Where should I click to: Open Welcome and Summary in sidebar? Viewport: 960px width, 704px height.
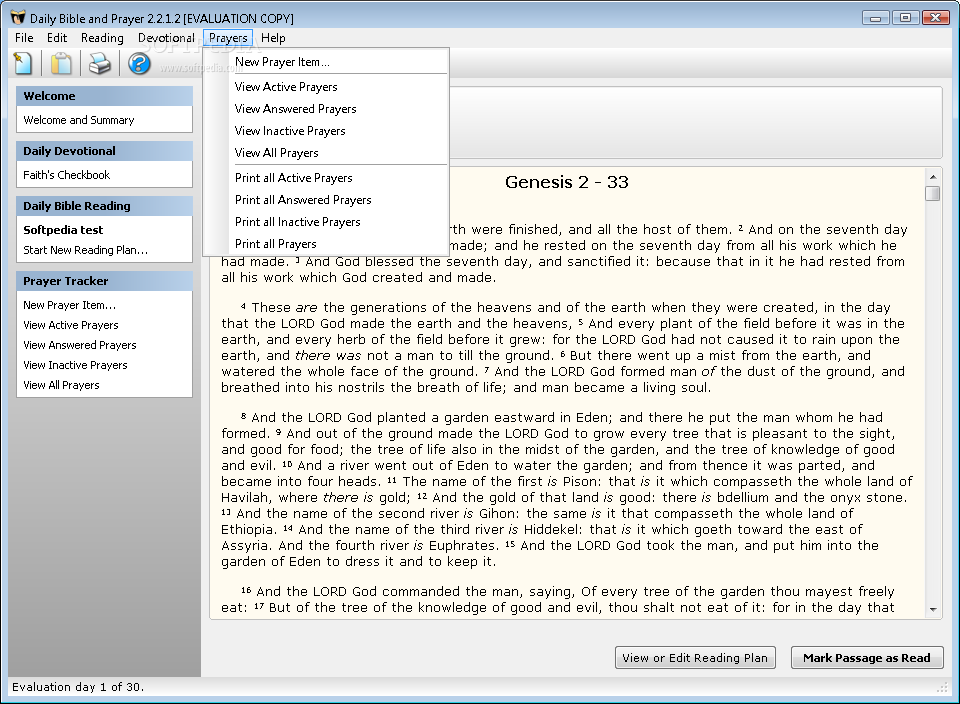coord(79,120)
